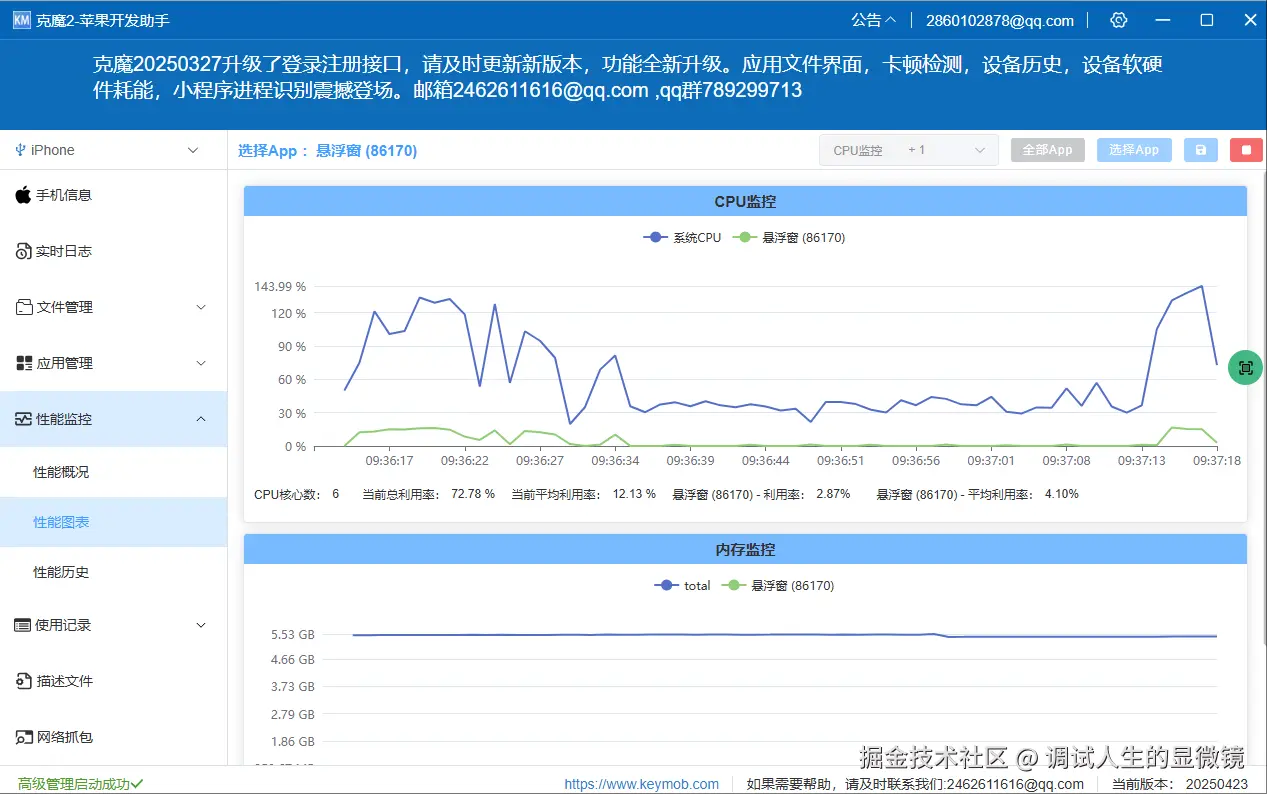Screen dimensions: 1267x794
Task: Click the 4.10% app average utilization value
Action: point(1062,494)
